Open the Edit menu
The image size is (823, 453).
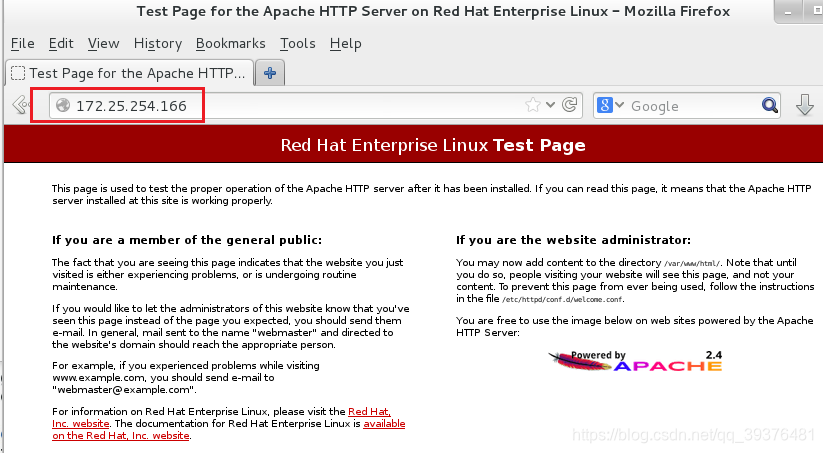(x=61, y=44)
